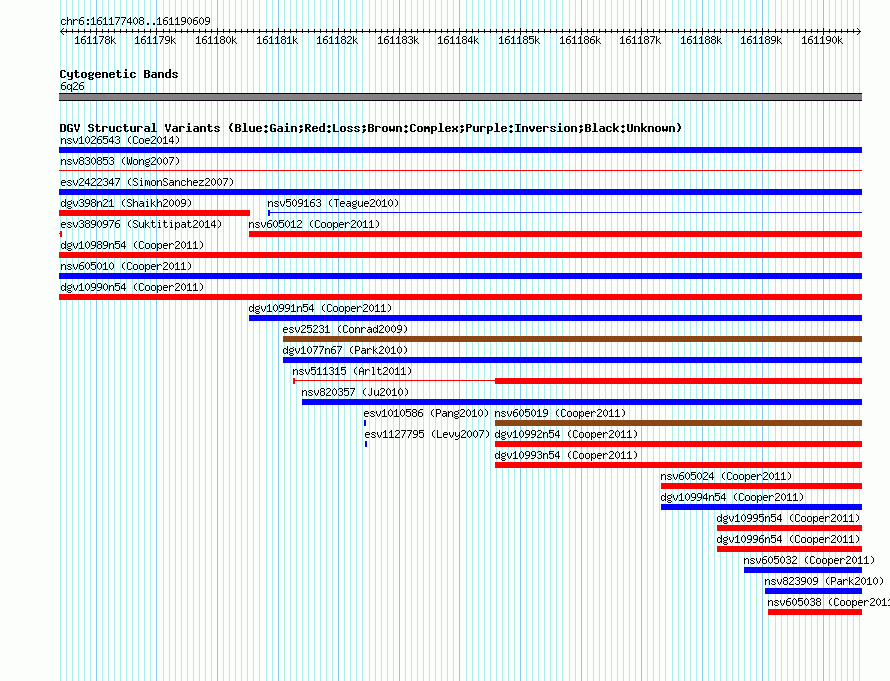Click the Cytogenetic Bands track title
890x681 pixels.
click(x=119, y=74)
